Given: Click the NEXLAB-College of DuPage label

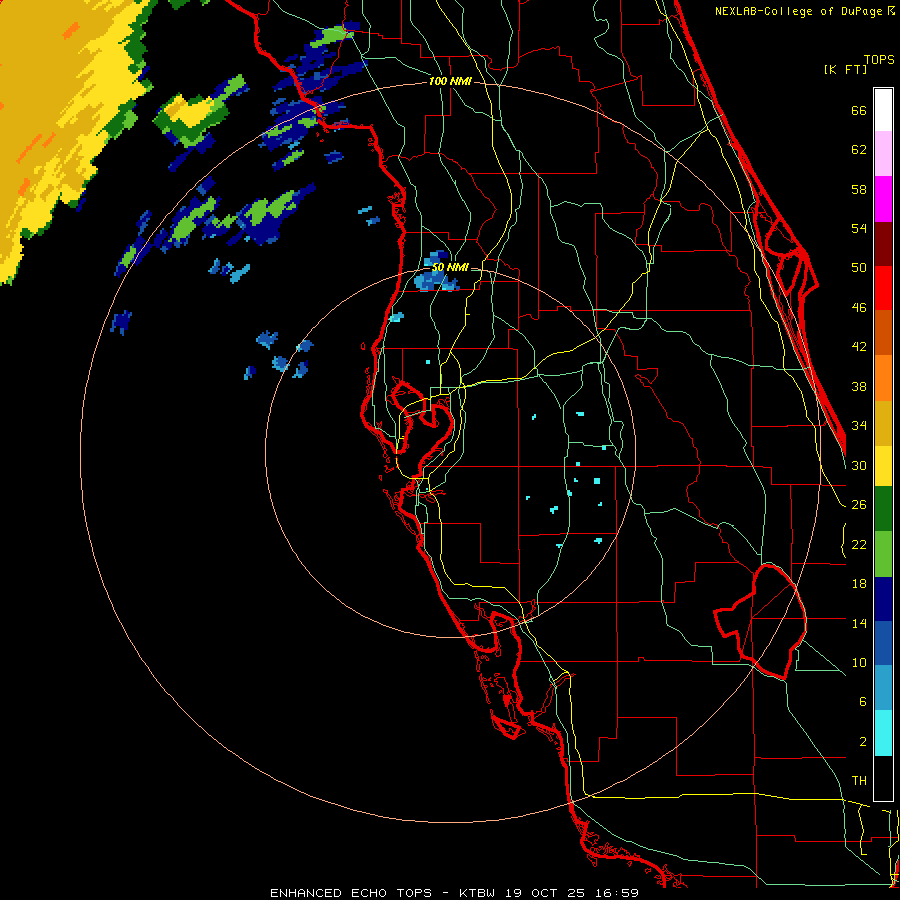Looking at the screenshot, I should [x=804, y=11].
